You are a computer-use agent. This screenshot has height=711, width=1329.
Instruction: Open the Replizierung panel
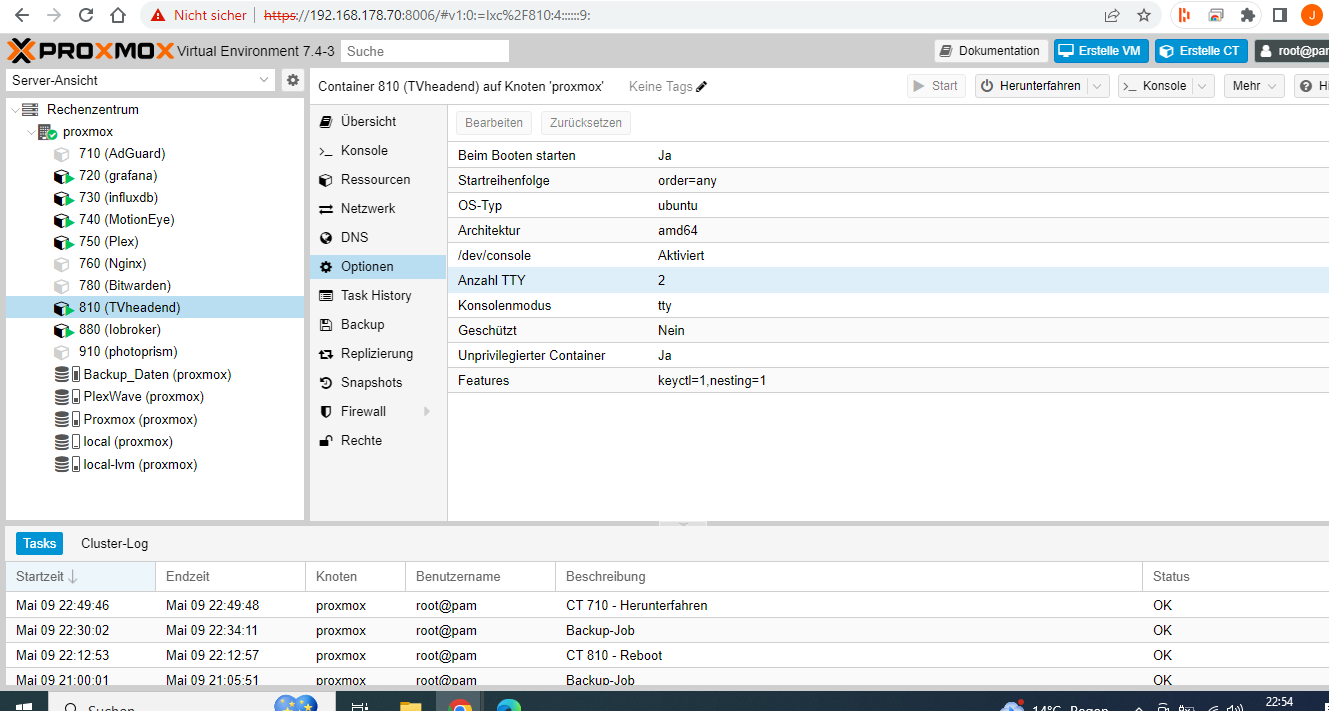pyautogui.click(x=378, y=353)
